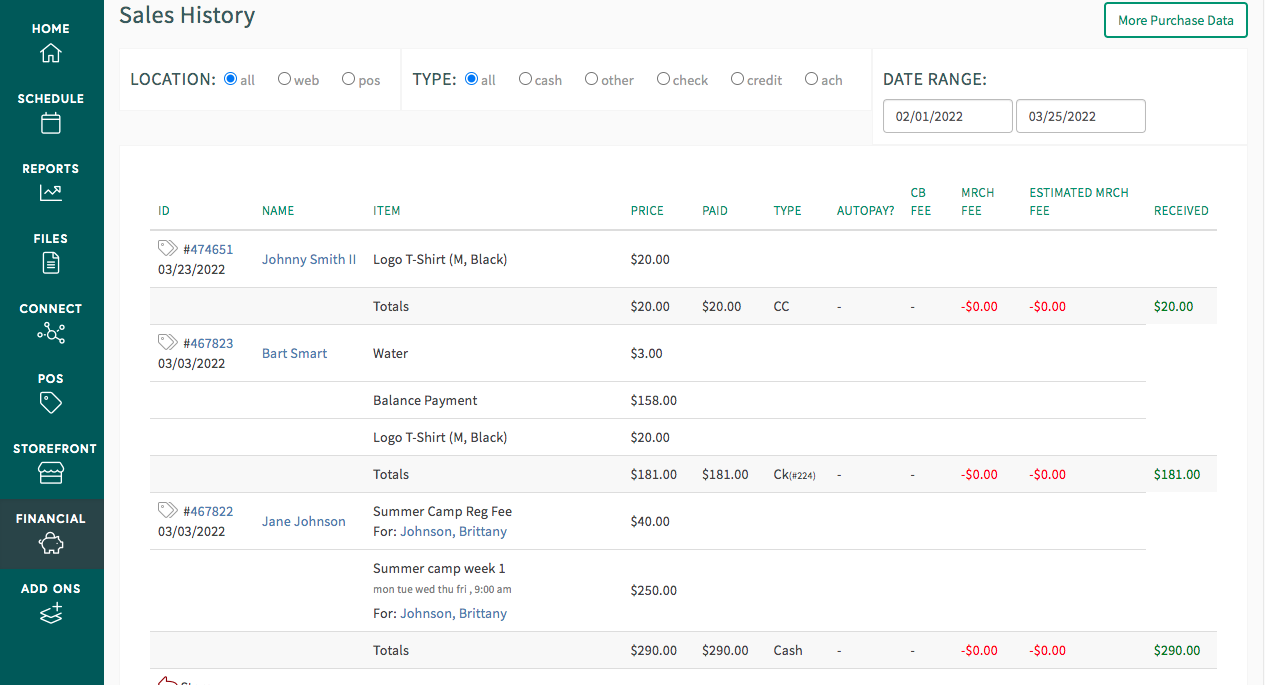Filter type by cash radio button
The width and height of the screenshot is (1265, 685).
(525, 79)
